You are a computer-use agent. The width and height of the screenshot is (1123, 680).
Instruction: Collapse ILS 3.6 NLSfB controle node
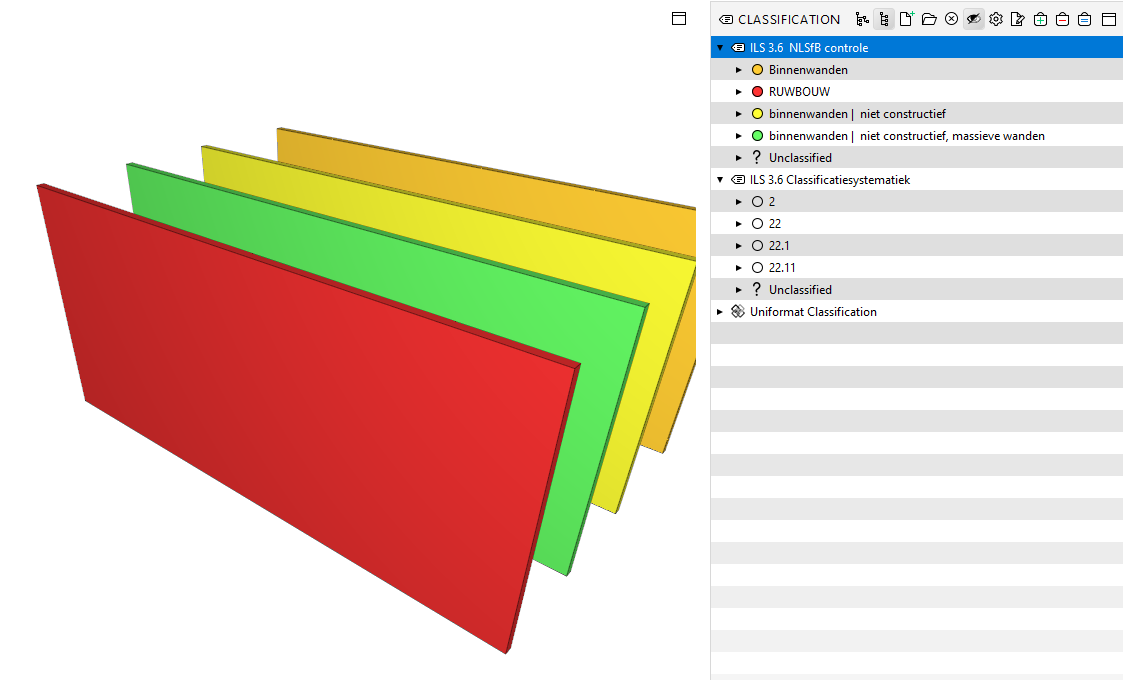[720, 48]
